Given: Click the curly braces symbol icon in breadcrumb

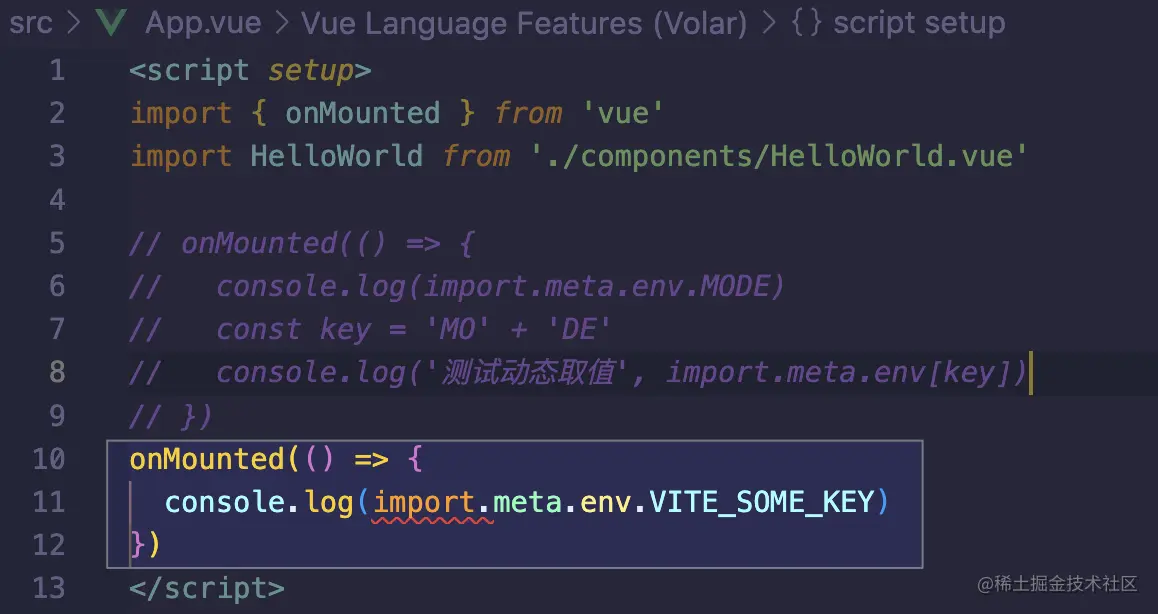Looking at the screenshot, I should (806, 23).
